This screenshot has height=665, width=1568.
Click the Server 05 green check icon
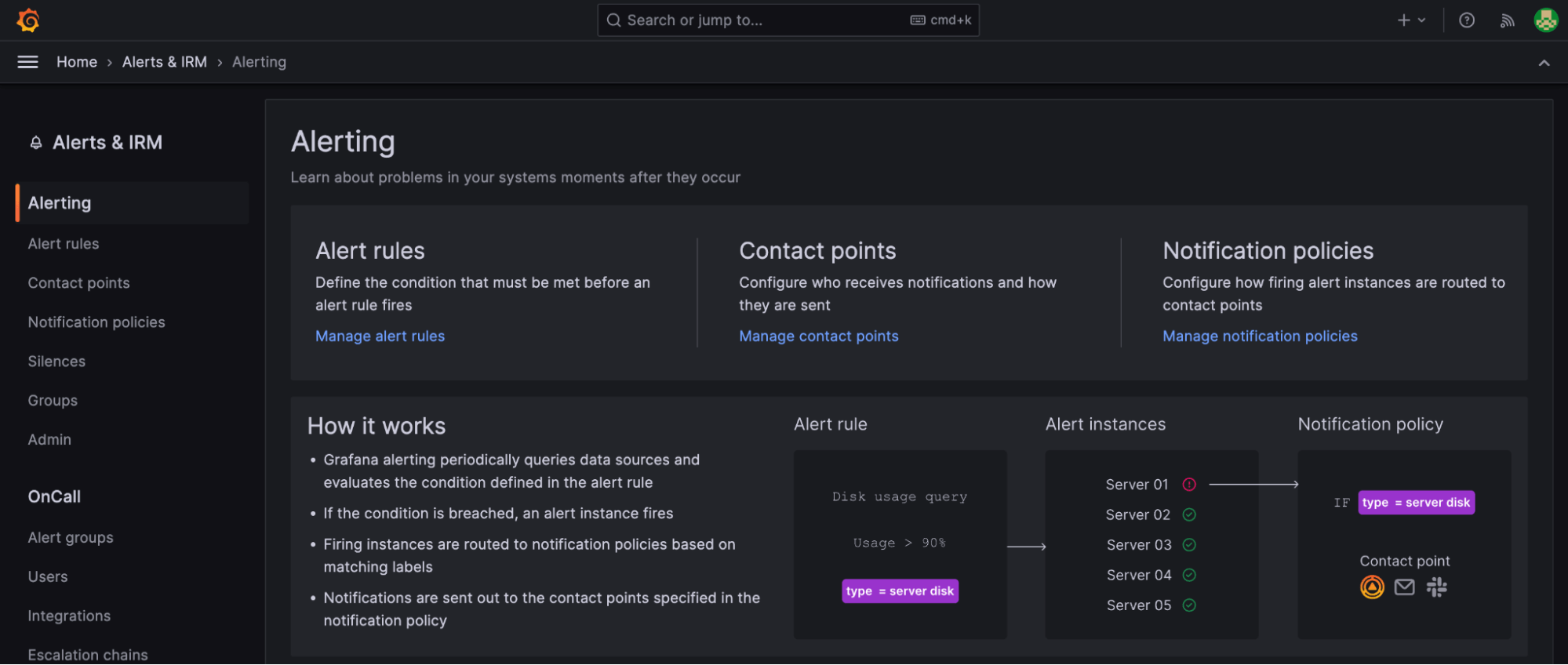coord(1189,605)
